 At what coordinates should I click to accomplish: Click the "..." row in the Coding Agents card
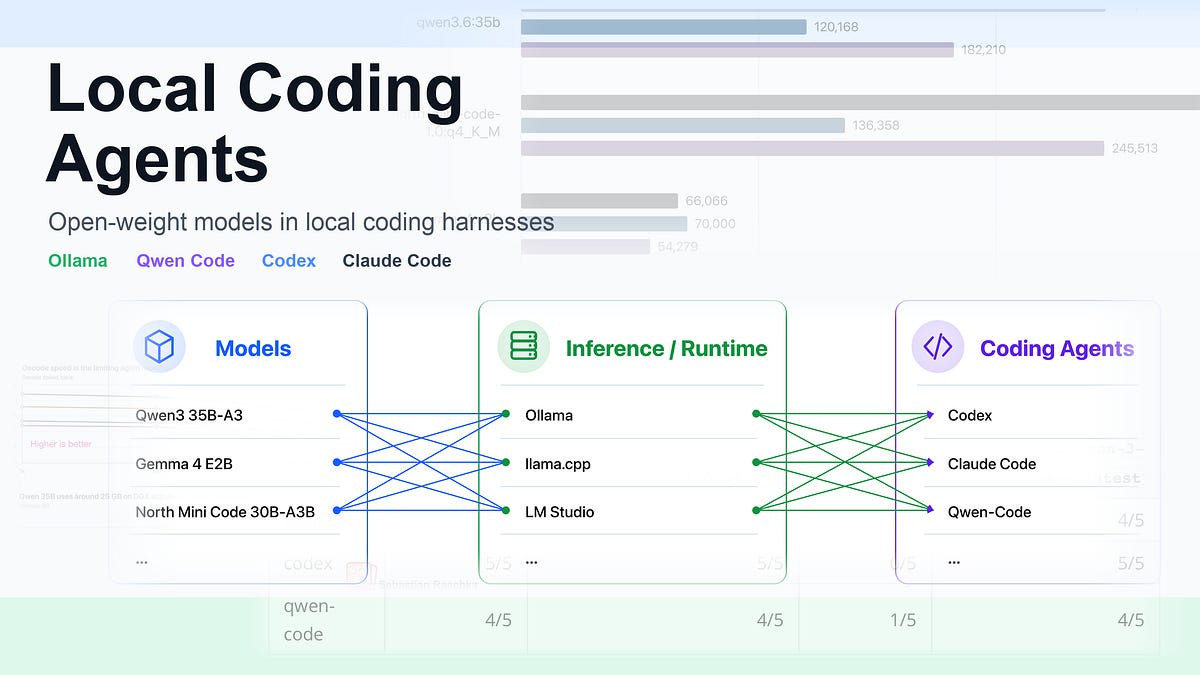(x=954, y=562)
